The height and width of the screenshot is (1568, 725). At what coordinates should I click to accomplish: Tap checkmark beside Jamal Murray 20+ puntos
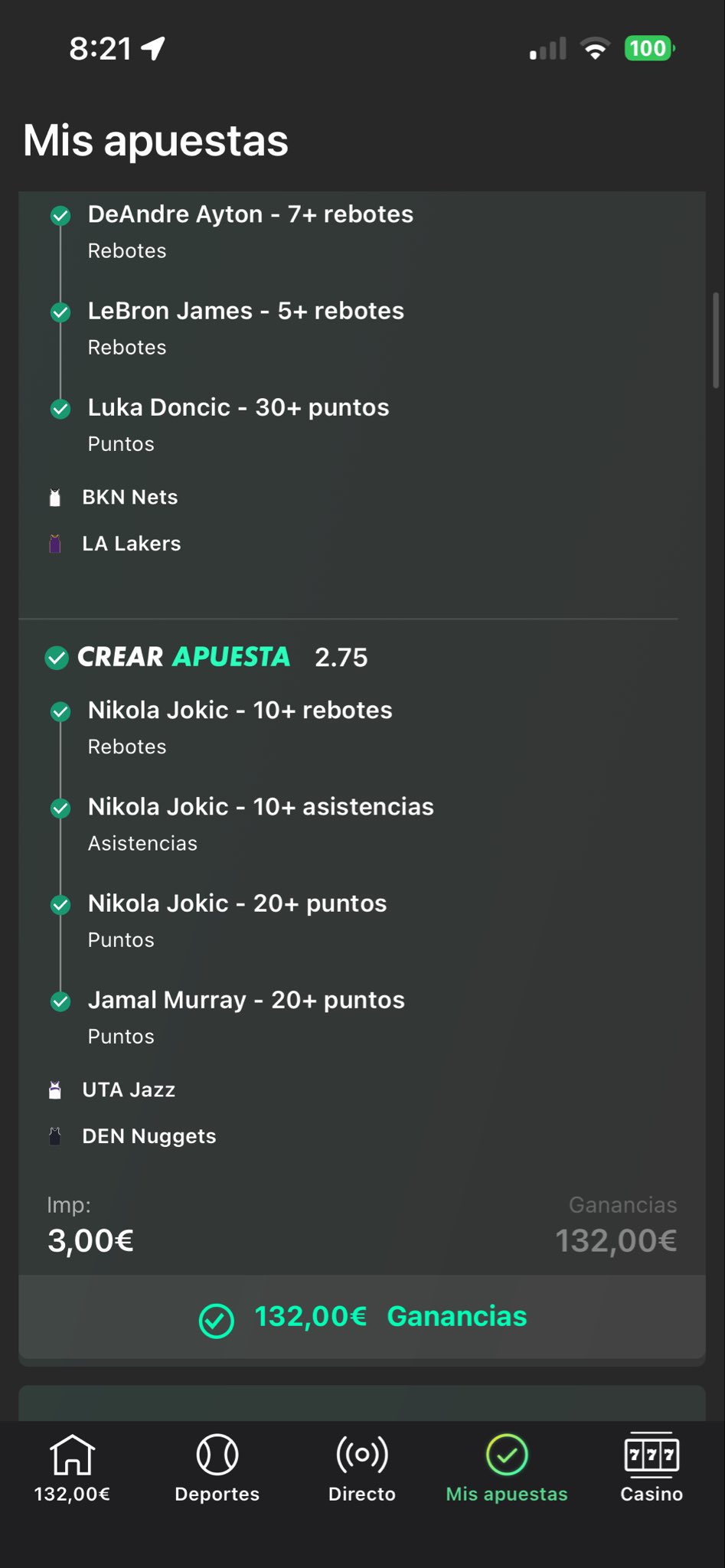(x=60, y=1001)
